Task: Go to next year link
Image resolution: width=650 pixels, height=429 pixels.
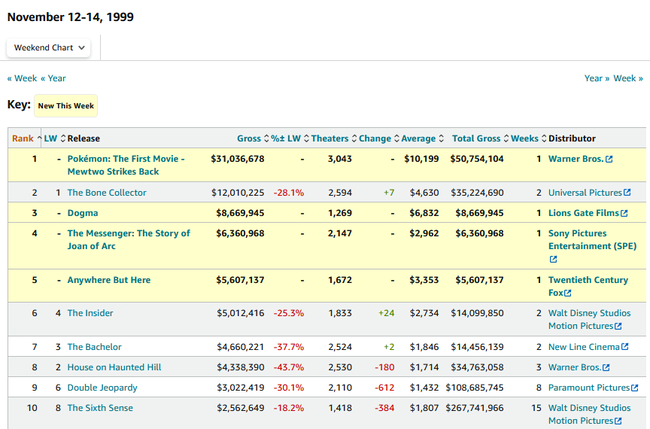Action: [x=597, y=78]
